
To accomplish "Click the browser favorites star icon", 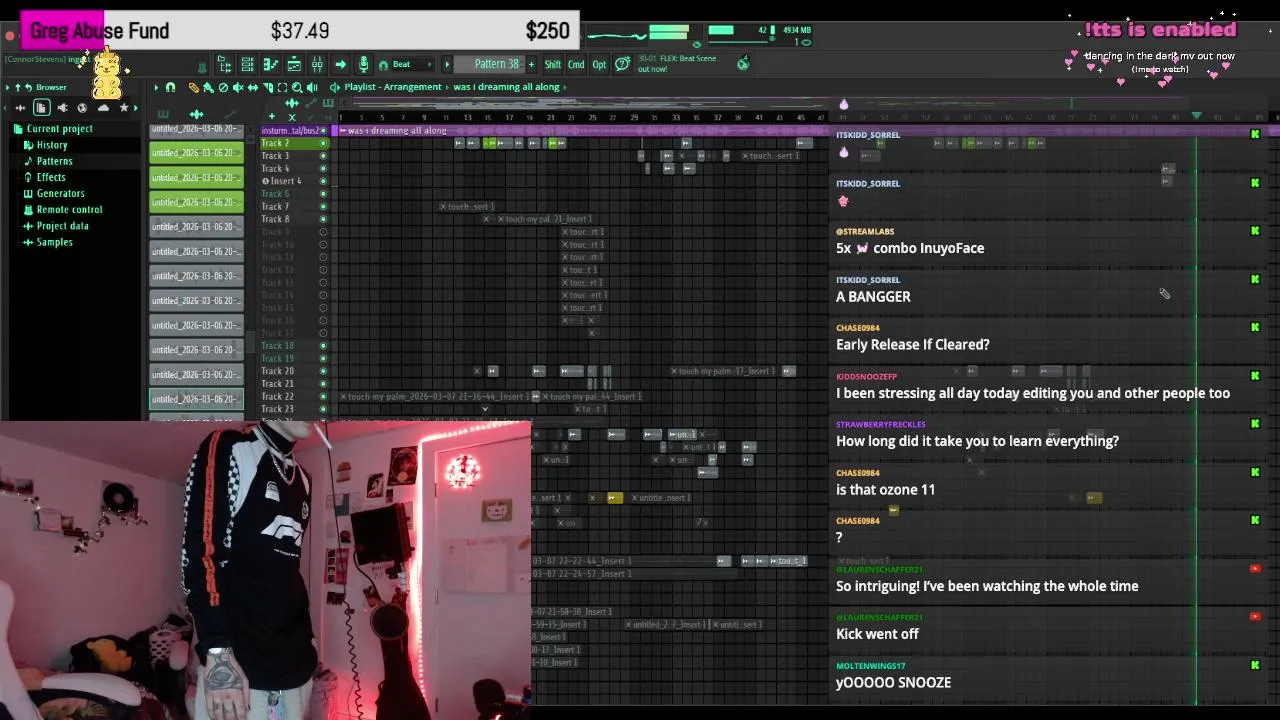I will (124, 108).
